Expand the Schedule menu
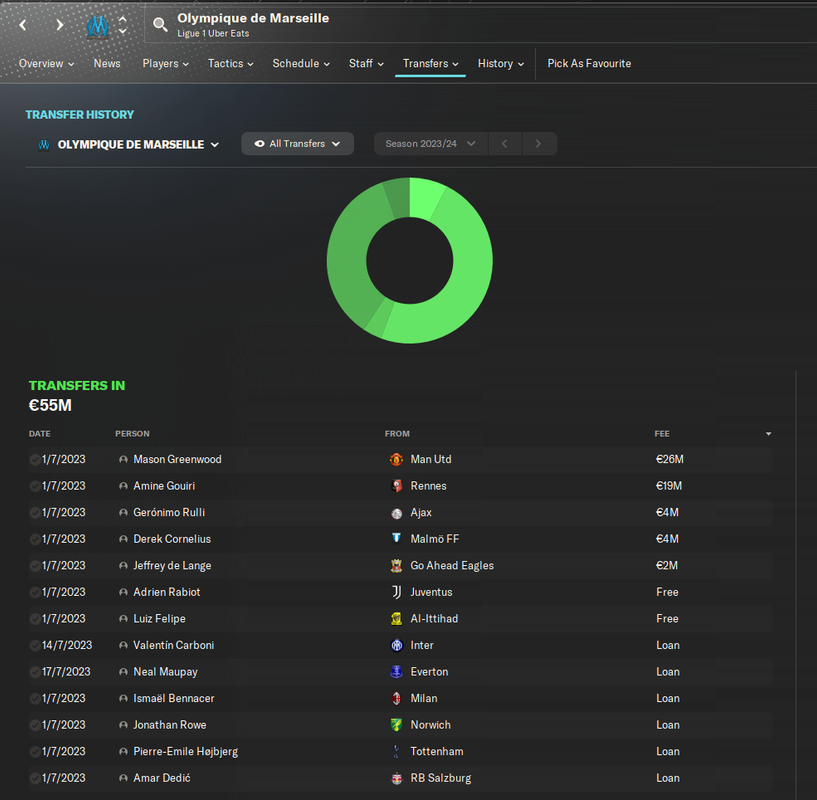The height and width of the screenshot is (800, 817). pyautogui.click(x=301, y=64)
